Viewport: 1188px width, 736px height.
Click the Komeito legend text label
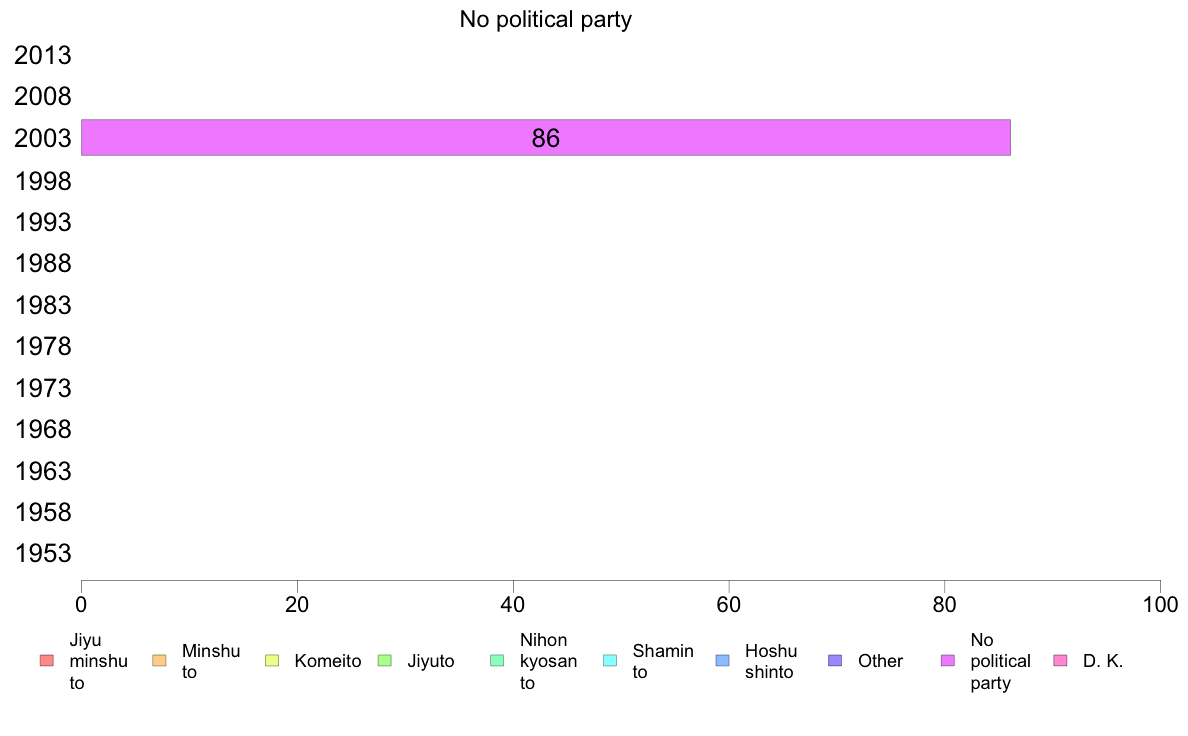328,661
